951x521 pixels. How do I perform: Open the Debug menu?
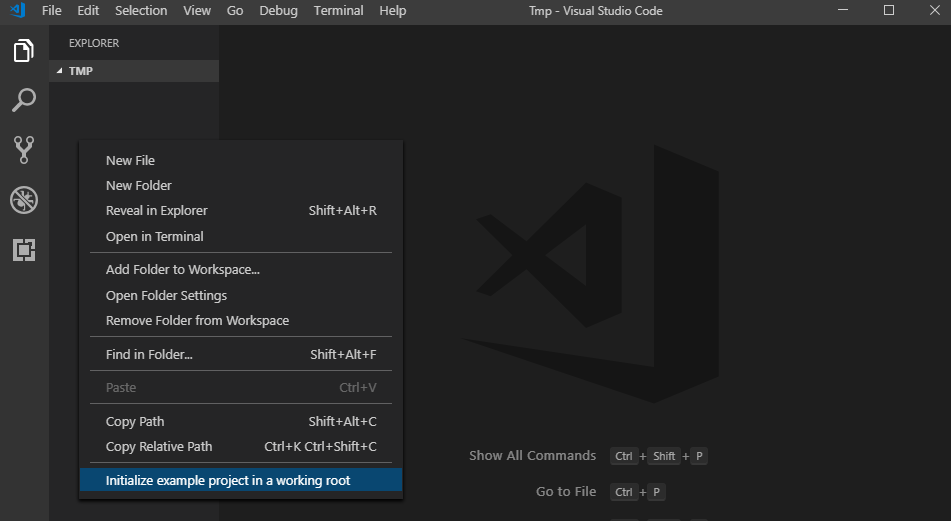(x=278, y=10)
